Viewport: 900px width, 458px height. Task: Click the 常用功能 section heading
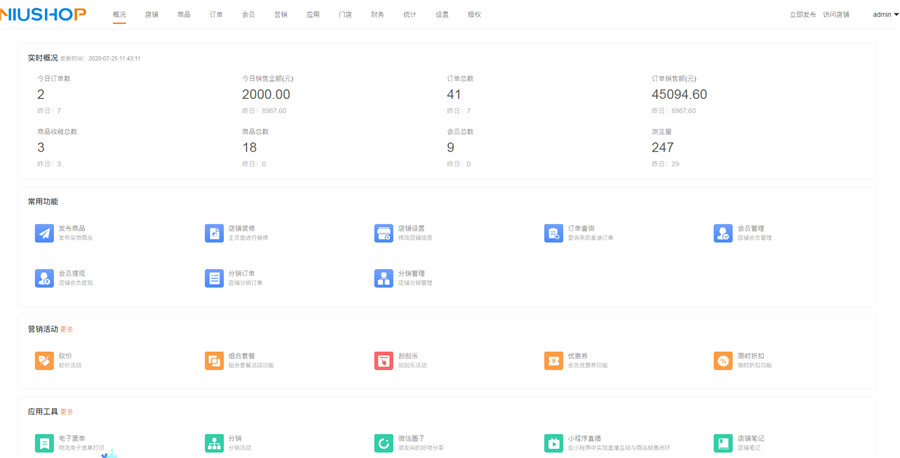click(42, 201)
